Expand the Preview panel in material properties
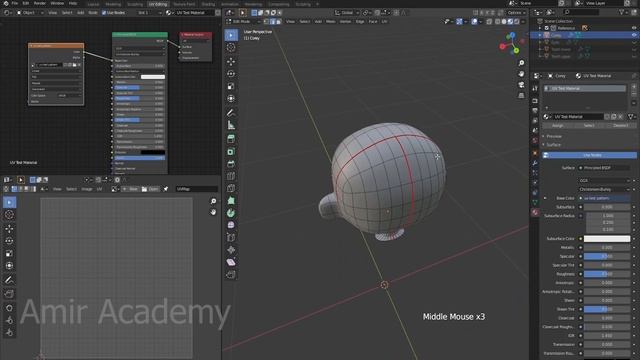640x360 pixels. 554,136
